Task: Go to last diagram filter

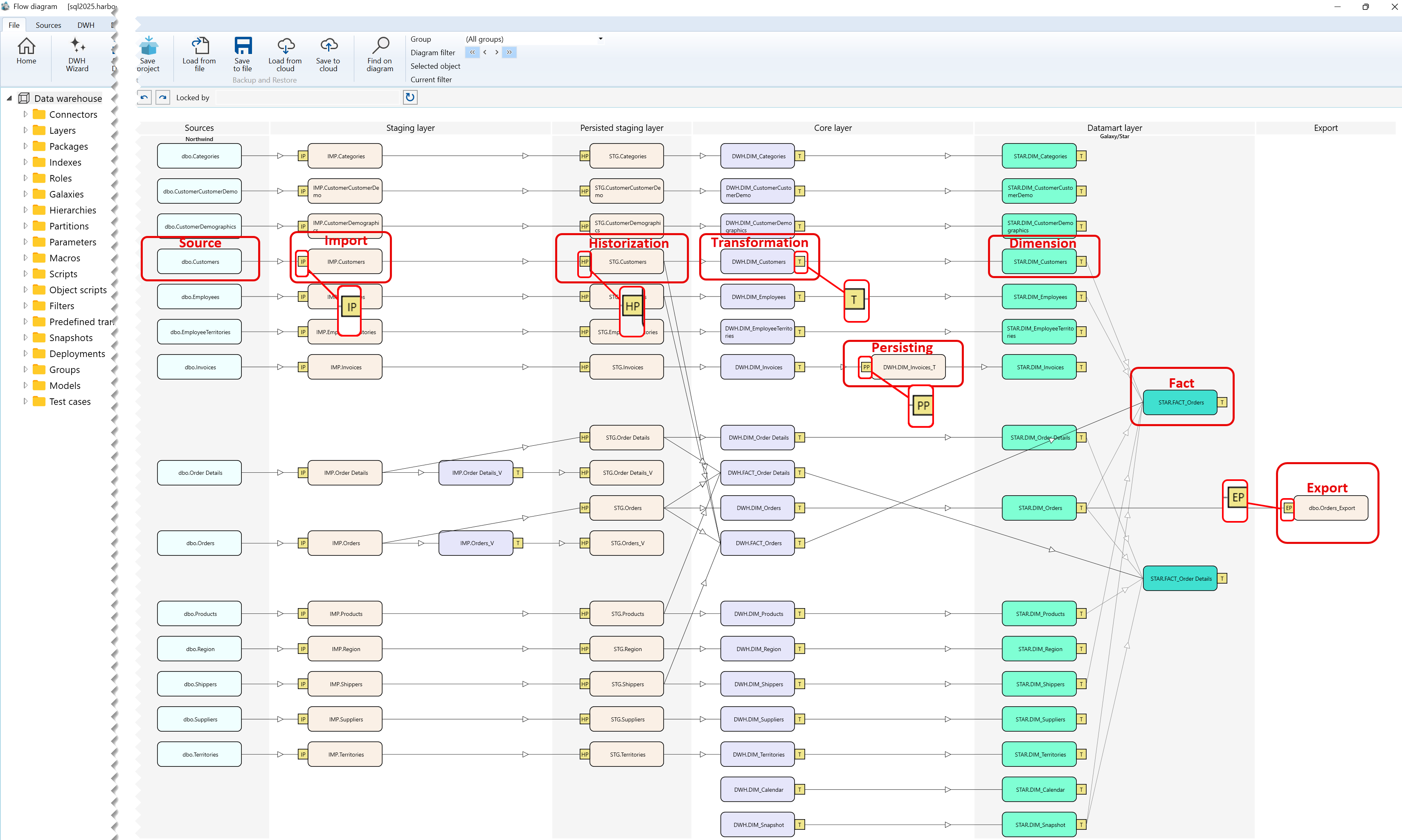Action: pos(509,52)
